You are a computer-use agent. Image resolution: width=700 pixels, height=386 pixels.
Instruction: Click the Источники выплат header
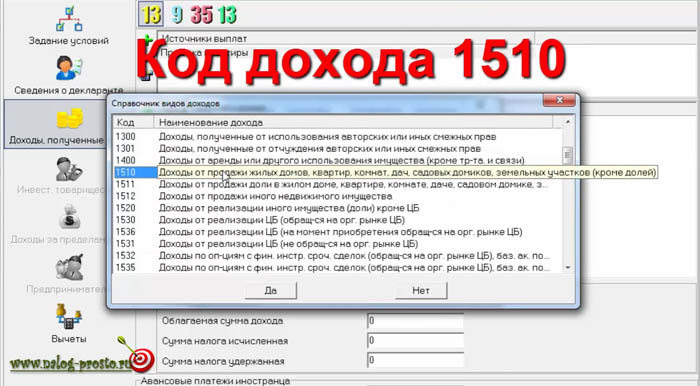click(x=346, y=39)
